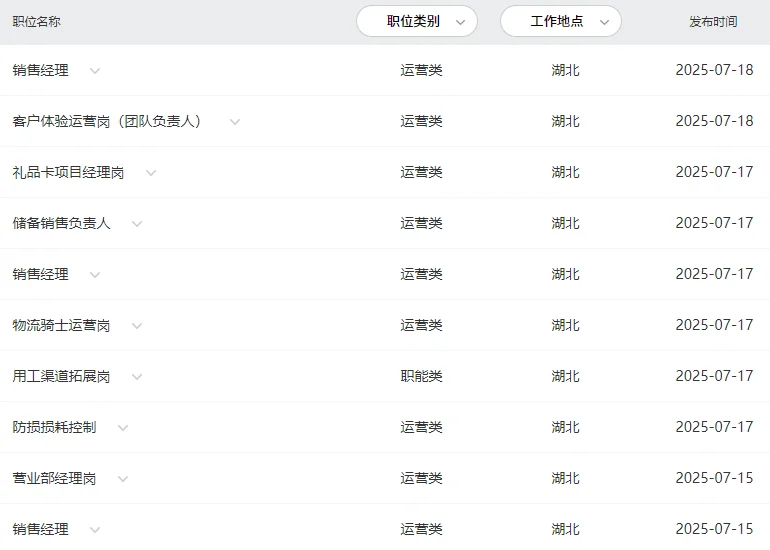This screenshot has height=550, width=770.
Task: Click 运营类 in the 防损损耗控制 row
Action: click(421, 428)
